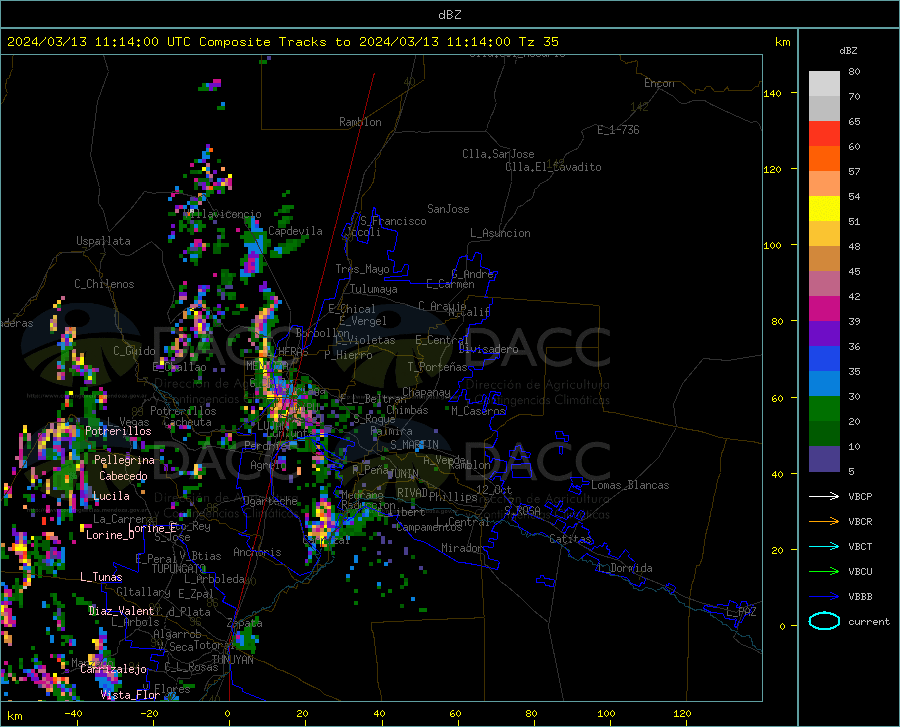Click the 'Catitas' place label

571,539
